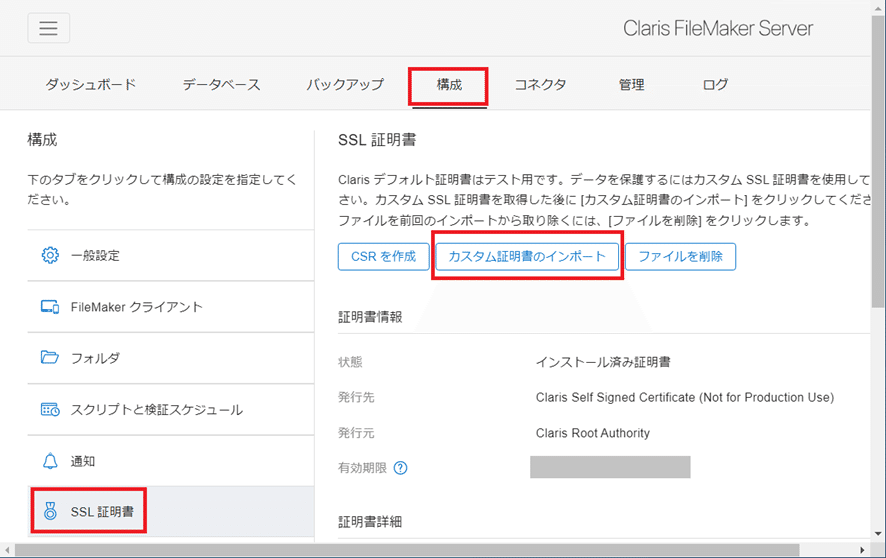Open the バックアップ tab
The height and width of the screenshot is (558, 886).
tap(345, 85)
